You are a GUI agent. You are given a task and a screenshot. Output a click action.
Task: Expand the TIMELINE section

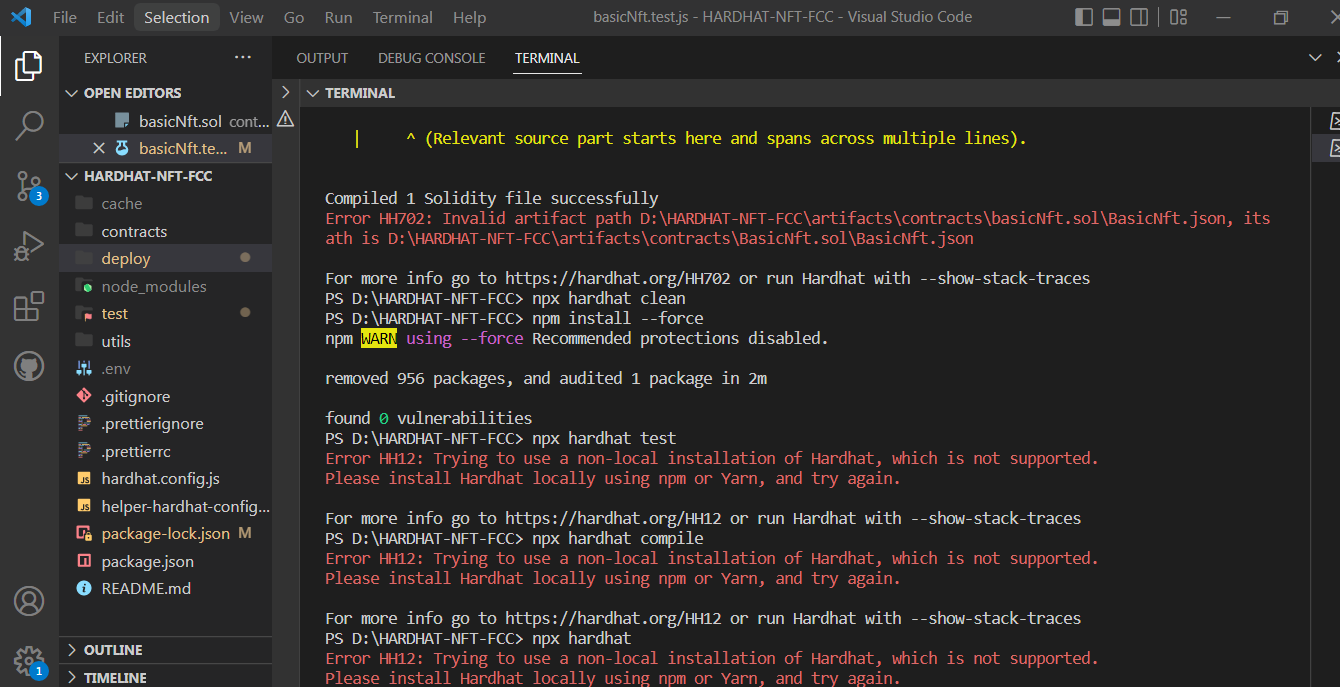pyautogui.click(x=72, y=677)
